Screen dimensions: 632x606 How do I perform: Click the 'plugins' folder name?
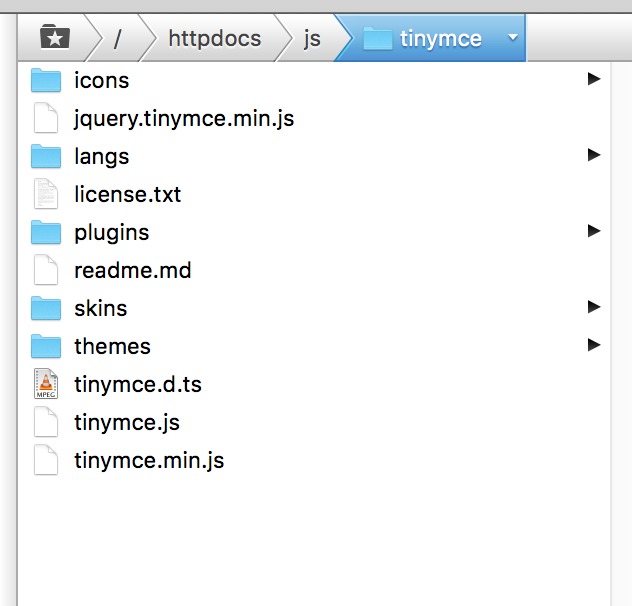click(112, 233)
